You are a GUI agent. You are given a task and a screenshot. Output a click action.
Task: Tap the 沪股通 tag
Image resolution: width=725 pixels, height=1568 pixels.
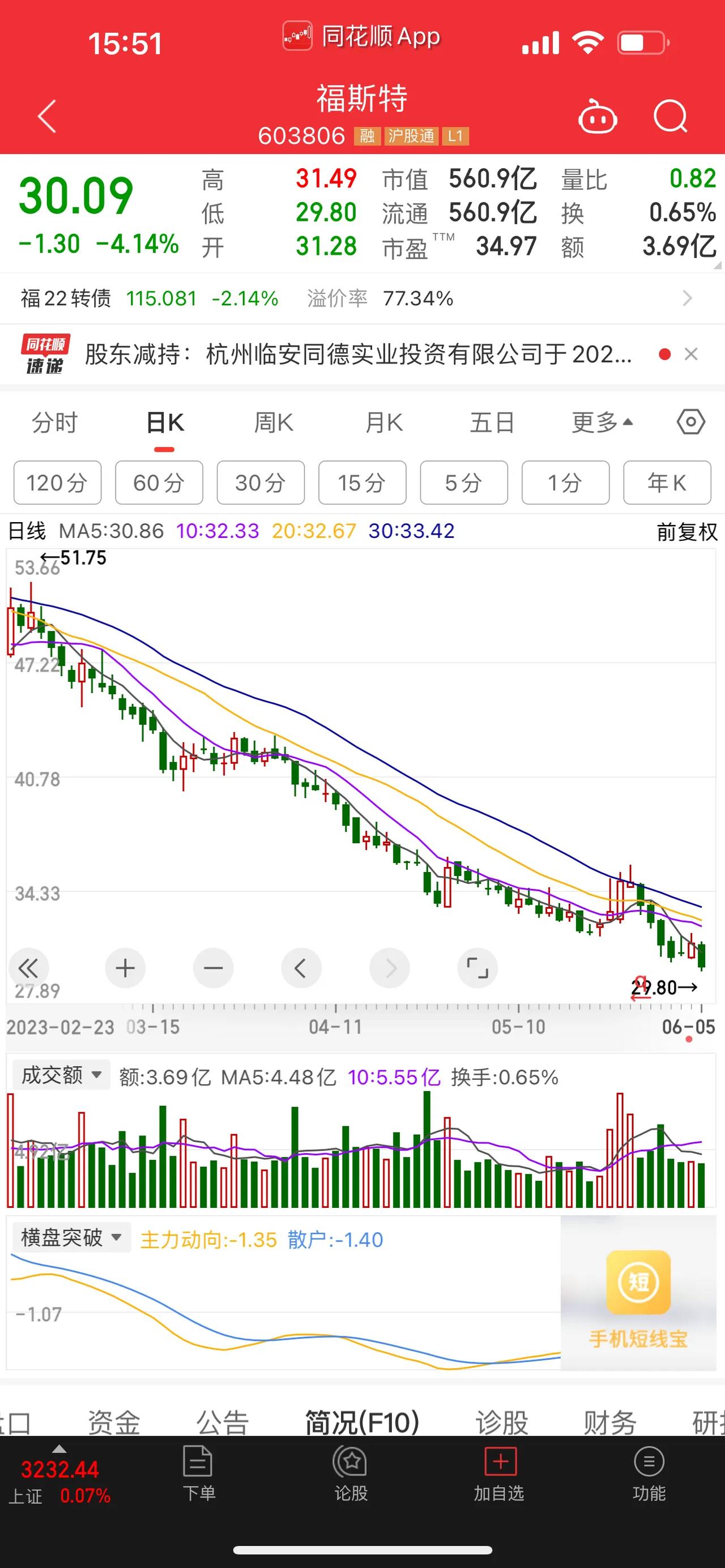point(411,136)
